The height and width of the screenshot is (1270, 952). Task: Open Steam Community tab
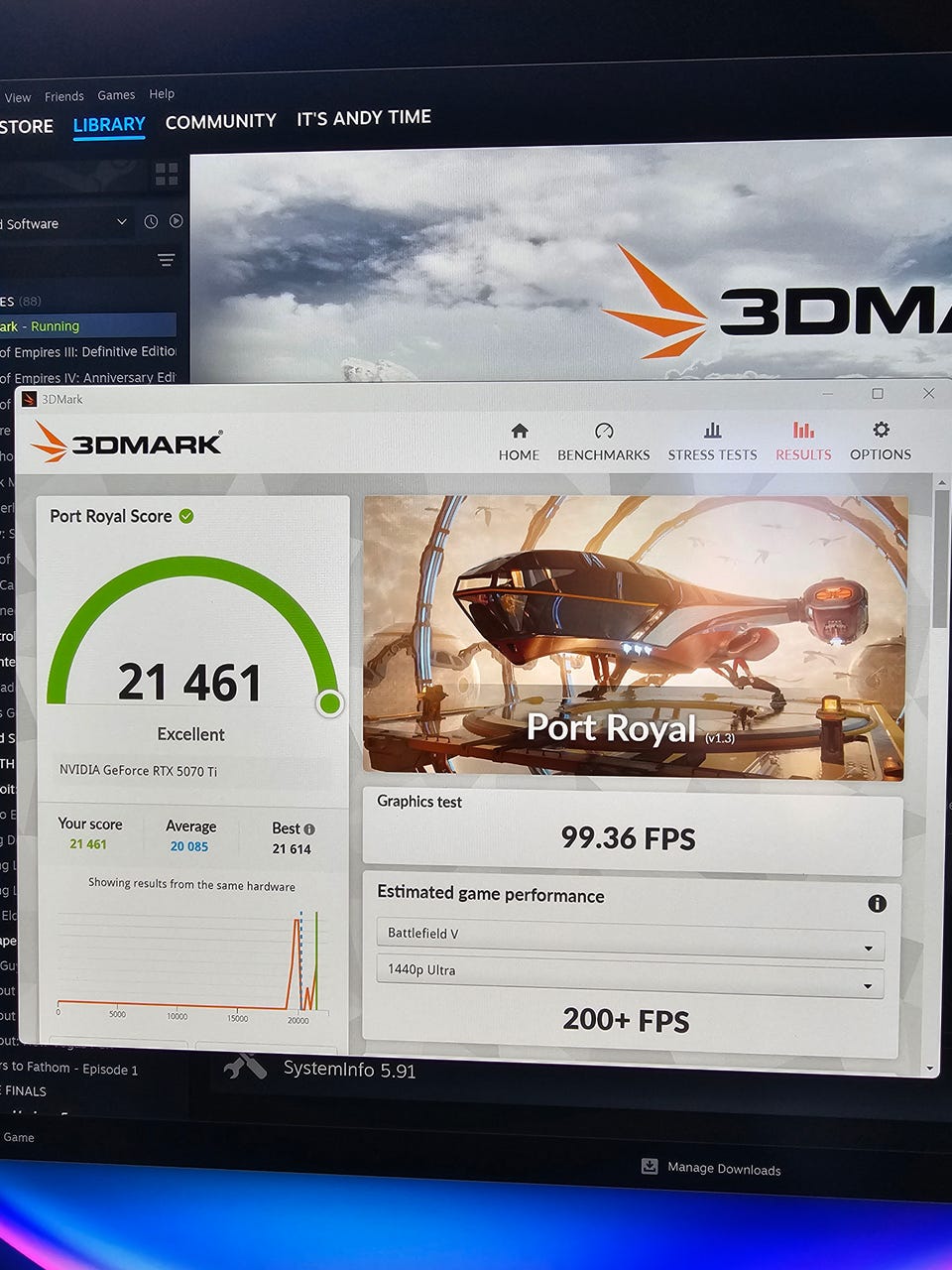click(221, 121)
